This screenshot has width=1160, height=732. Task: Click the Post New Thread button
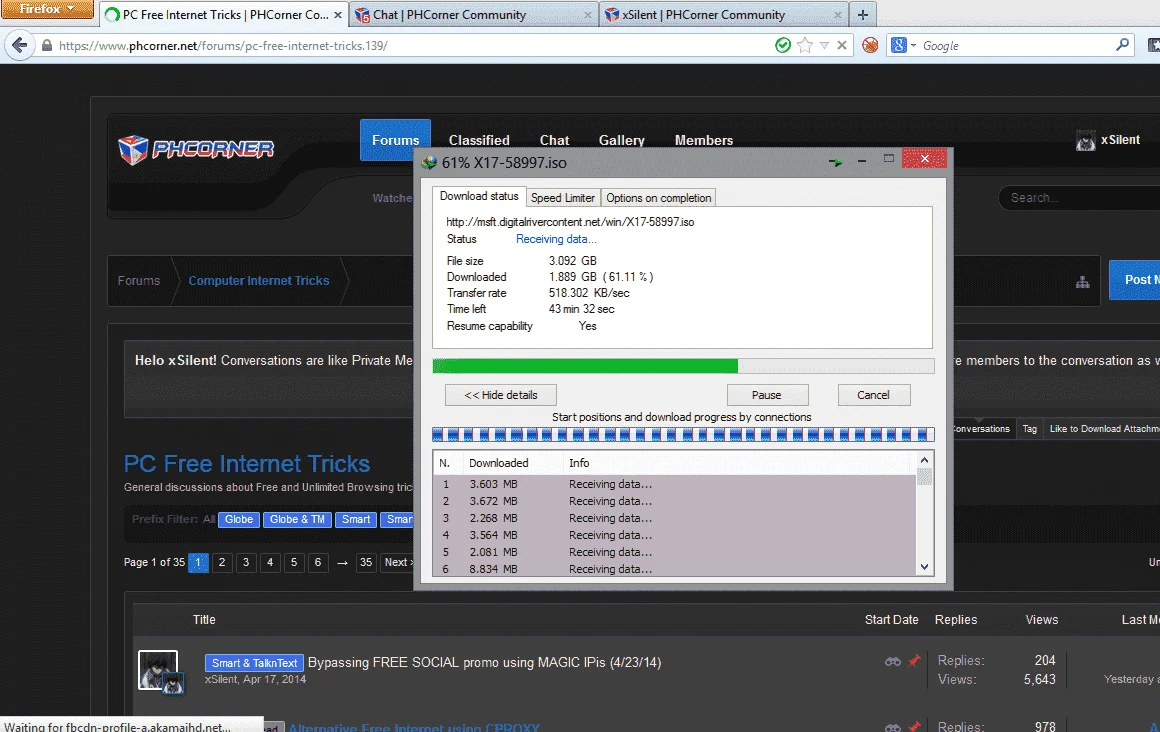1134,280
